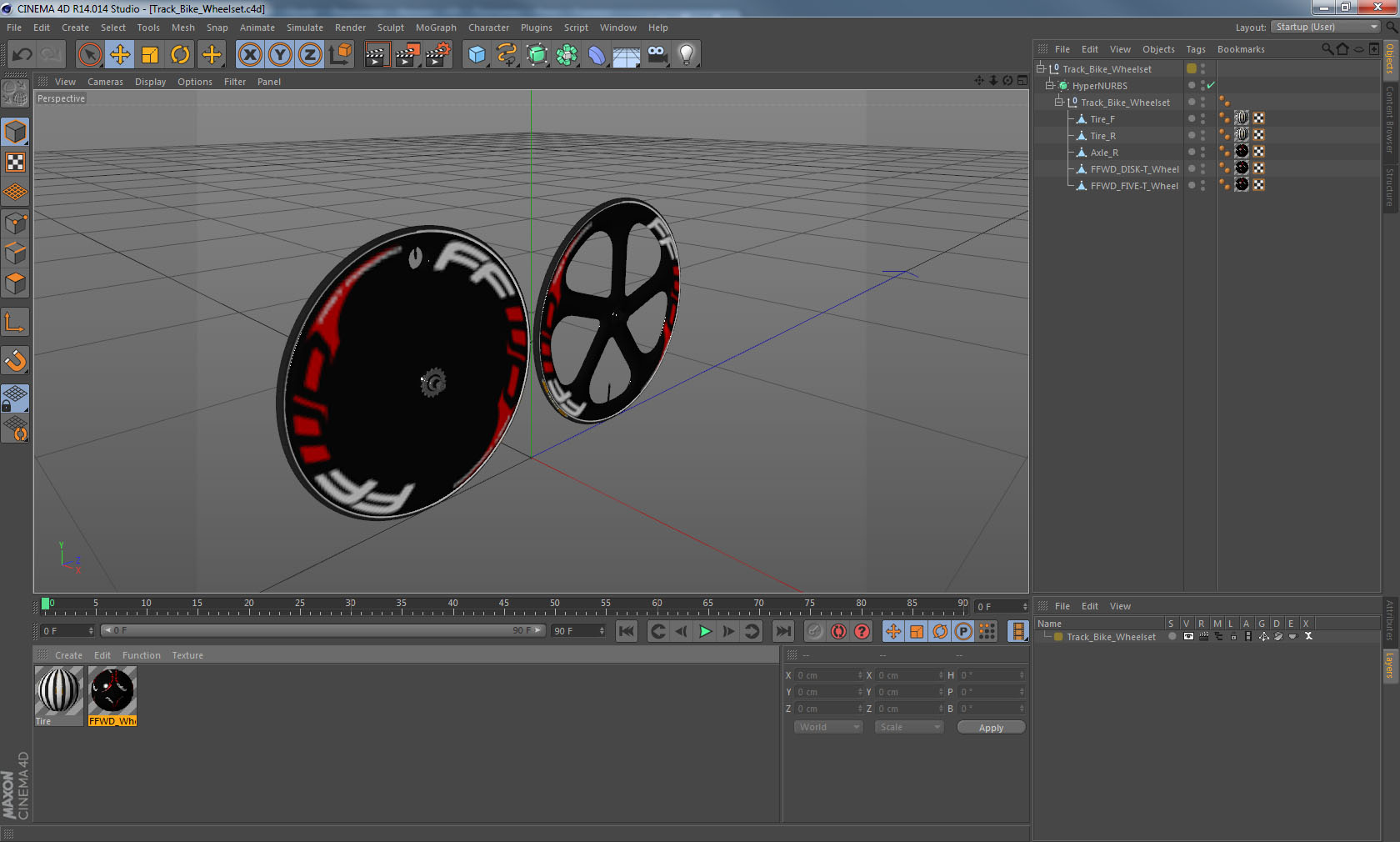The width and height of the screenshot is (1400, 842).
Task: Click the Tire_F material tag
Action: click(x=1242, y=118)
